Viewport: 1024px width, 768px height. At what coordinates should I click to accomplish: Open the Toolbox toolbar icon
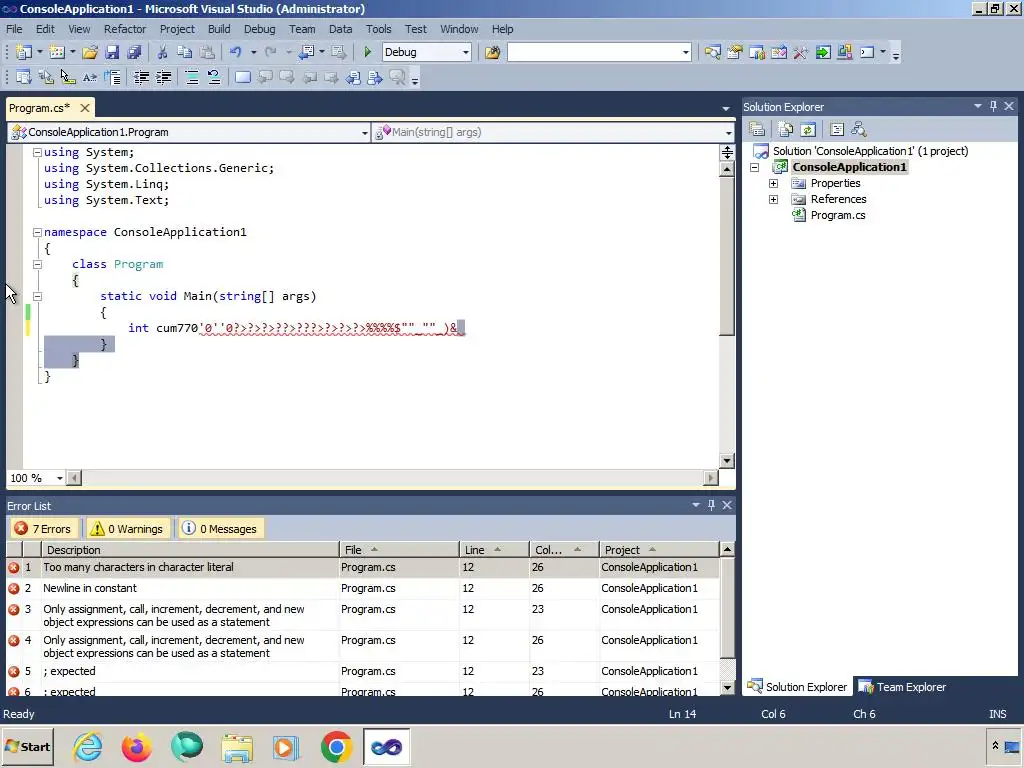801,52
